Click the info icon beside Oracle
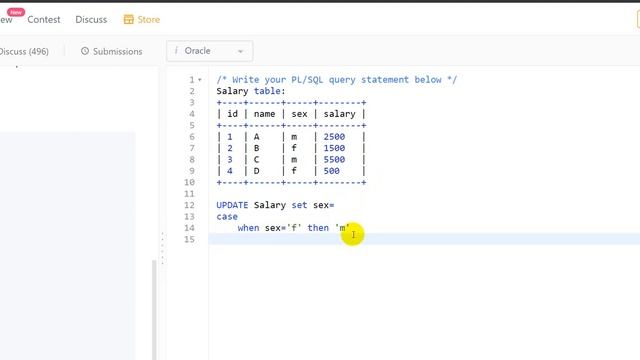The height and width of the screenshot is (360, 640). click(x=176, y=51)
